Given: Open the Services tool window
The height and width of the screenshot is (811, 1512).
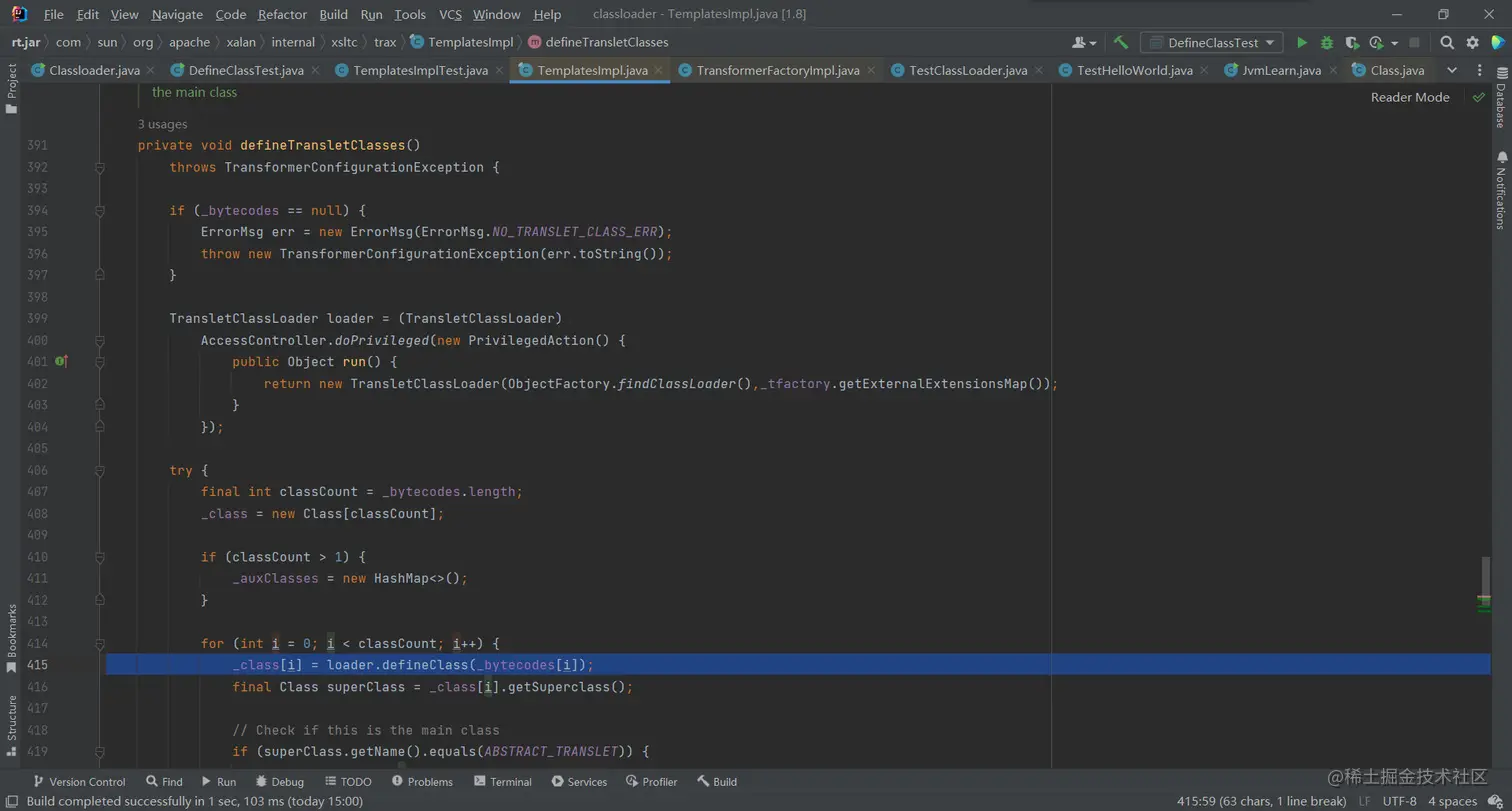Looking at the screenshot, I should pos(578,782).
